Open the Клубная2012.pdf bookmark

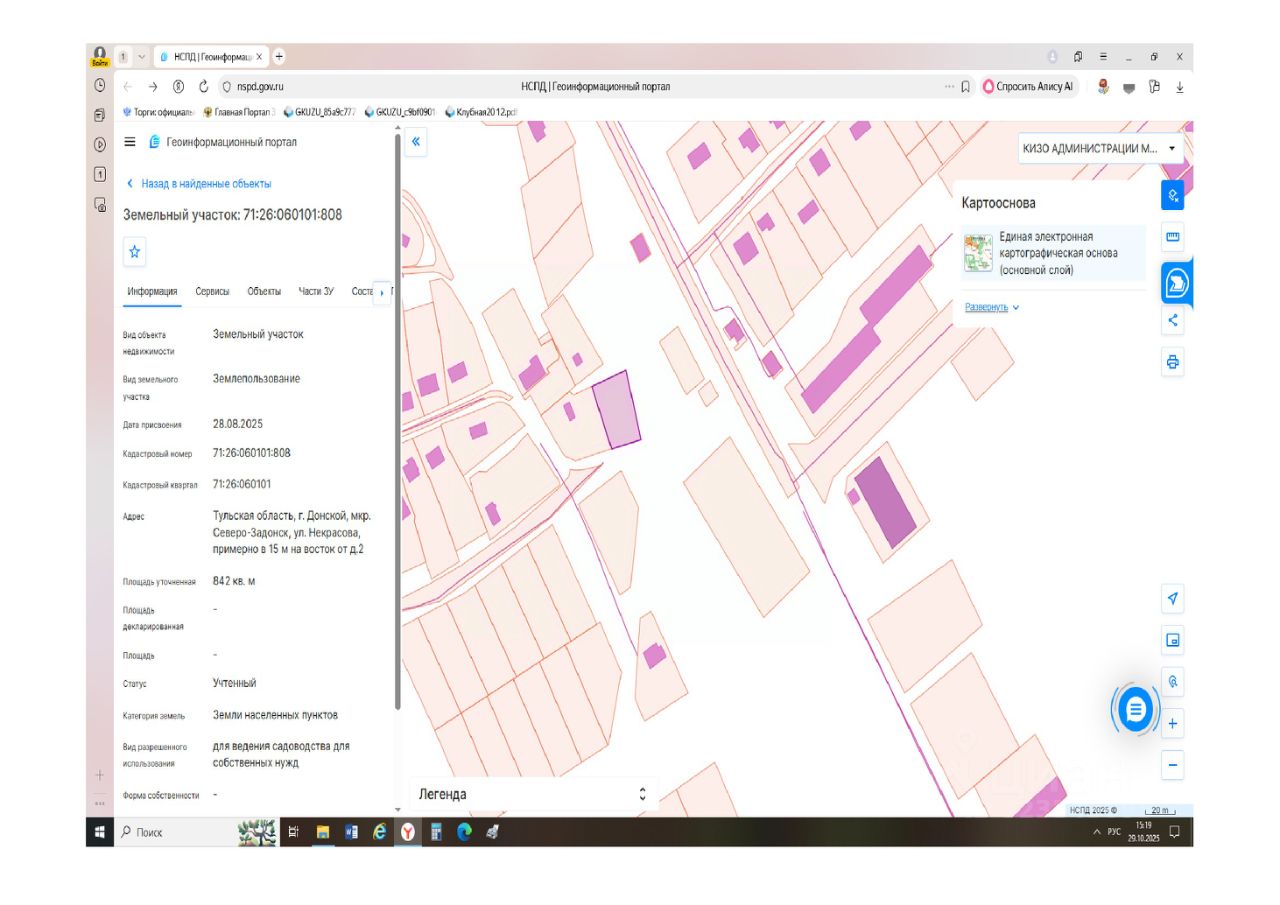pyautogui.click(x=481, y=112)
